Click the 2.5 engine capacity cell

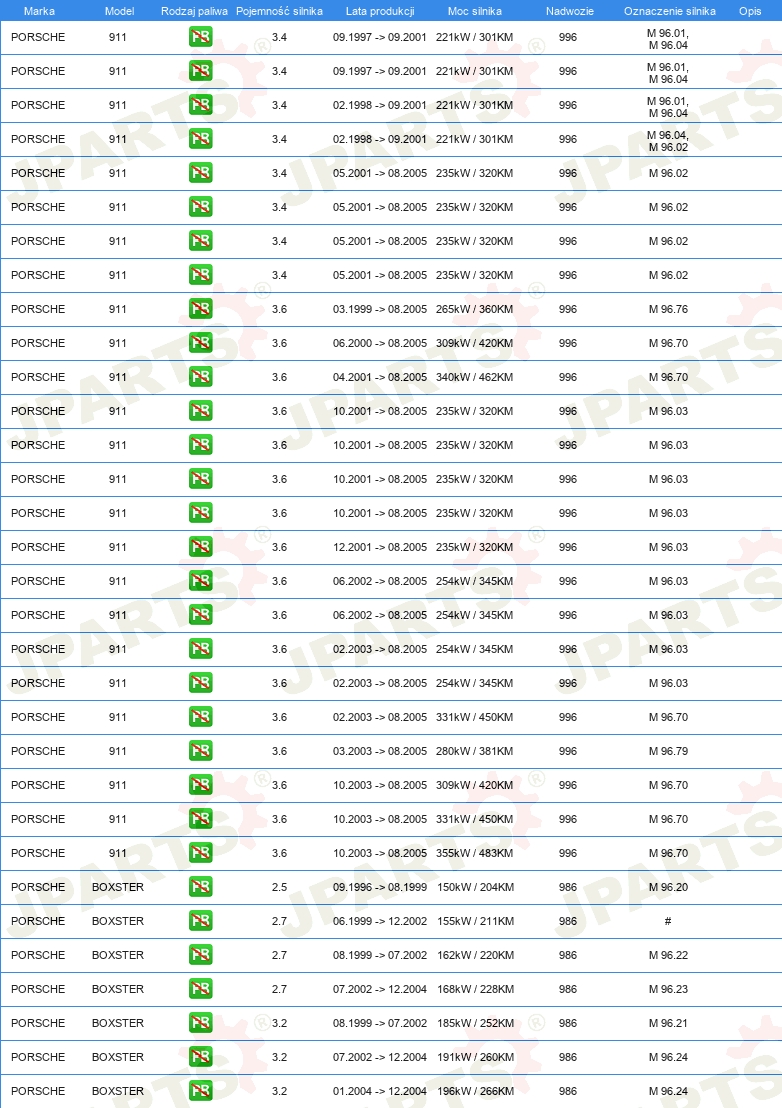point(280,887)
